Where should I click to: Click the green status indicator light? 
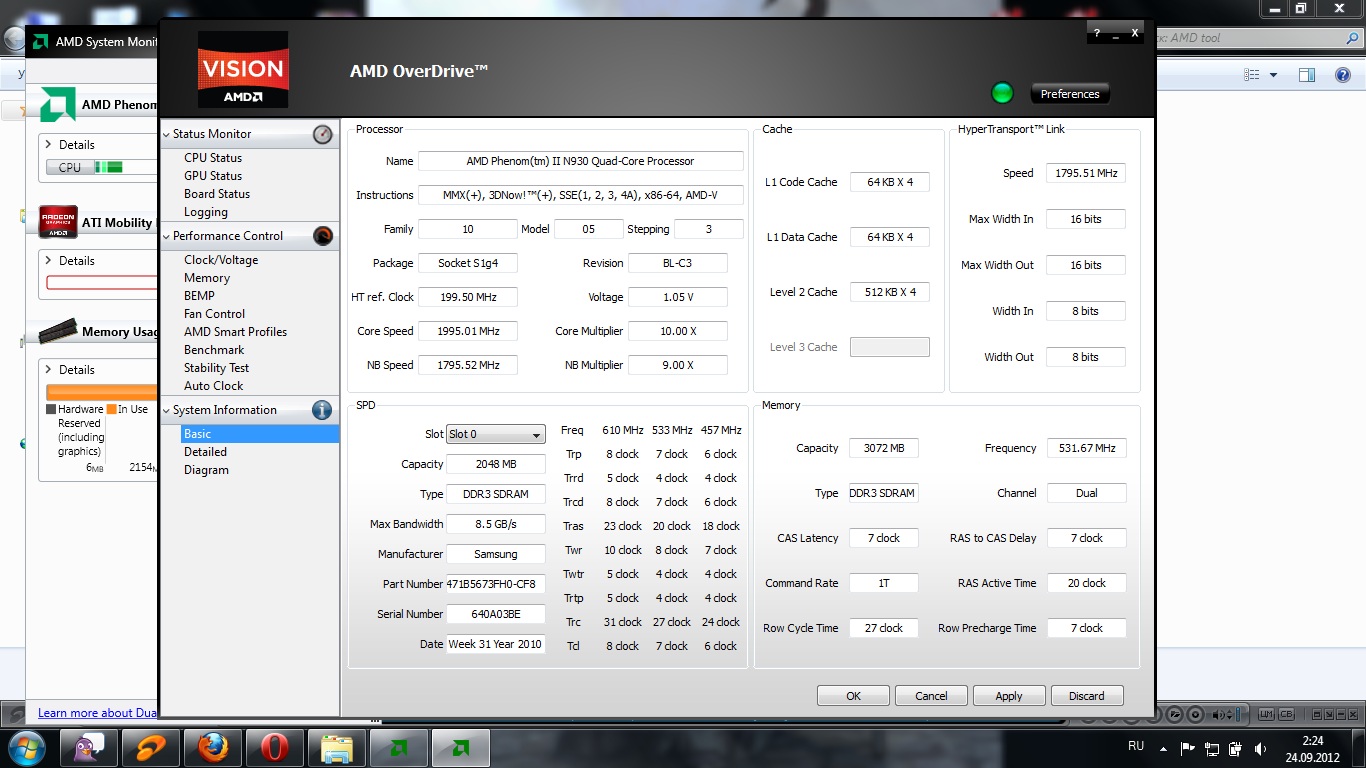pyautogui.click(x=1001, y=93)
